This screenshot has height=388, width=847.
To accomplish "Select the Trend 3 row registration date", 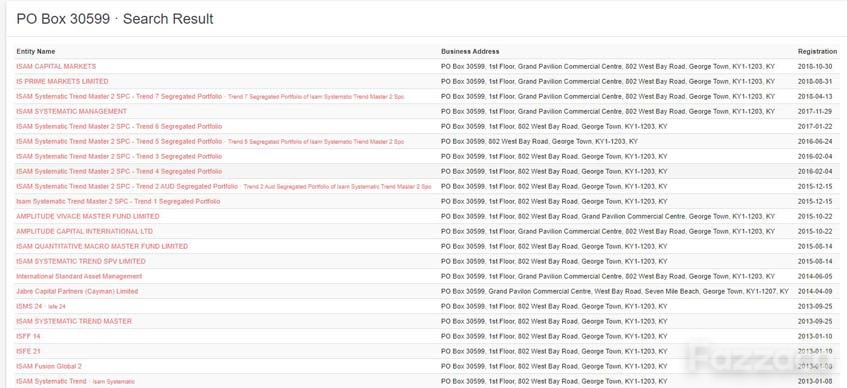I will [815, 156].
